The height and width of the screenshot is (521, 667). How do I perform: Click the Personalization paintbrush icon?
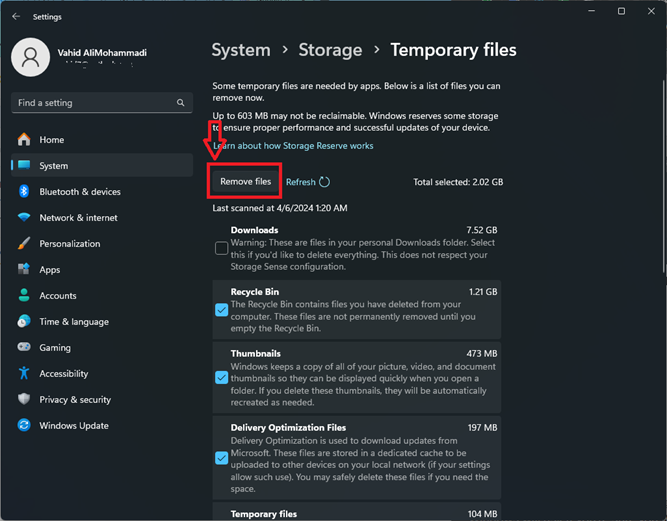[24, 243]
